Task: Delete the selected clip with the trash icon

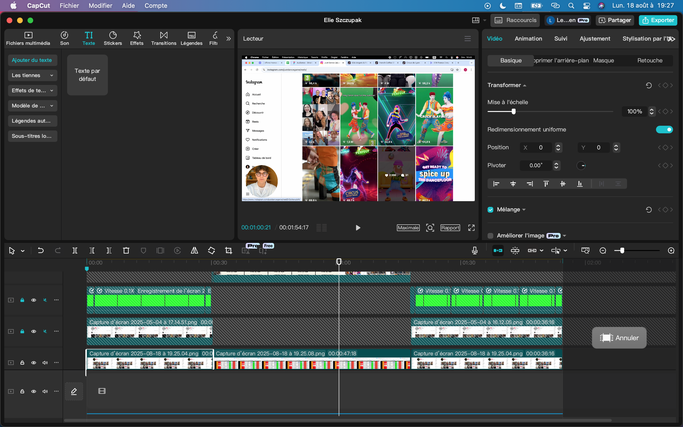Action: [x=126, y=250]
